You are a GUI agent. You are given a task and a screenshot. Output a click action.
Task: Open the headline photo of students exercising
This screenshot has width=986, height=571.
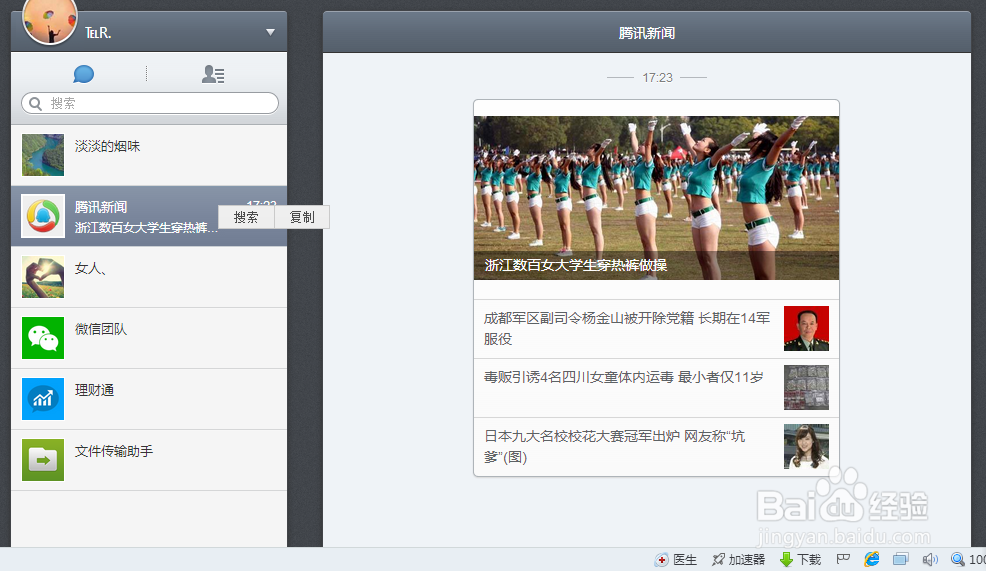pyautogui.click(x=656, y=197)
